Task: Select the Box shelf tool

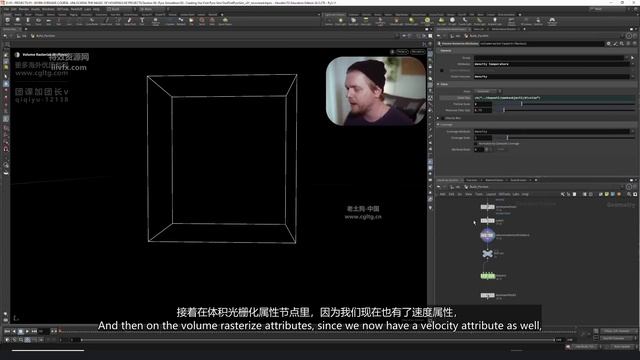Action: (7, 21)
